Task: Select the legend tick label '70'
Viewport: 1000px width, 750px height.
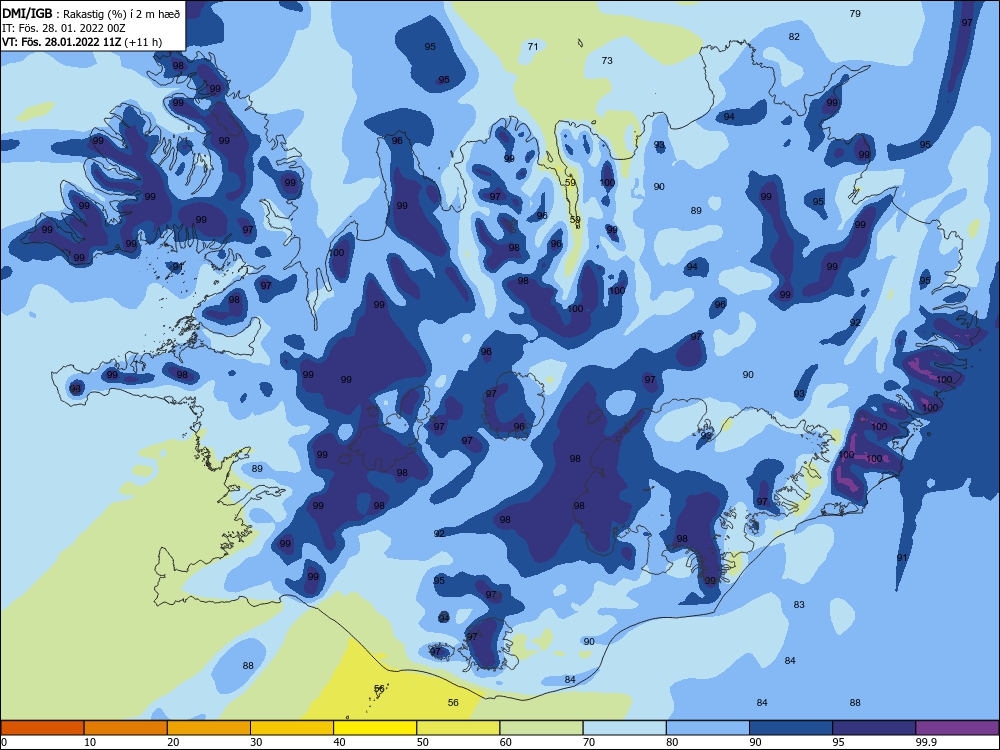Action: click(x=589, y=742)
